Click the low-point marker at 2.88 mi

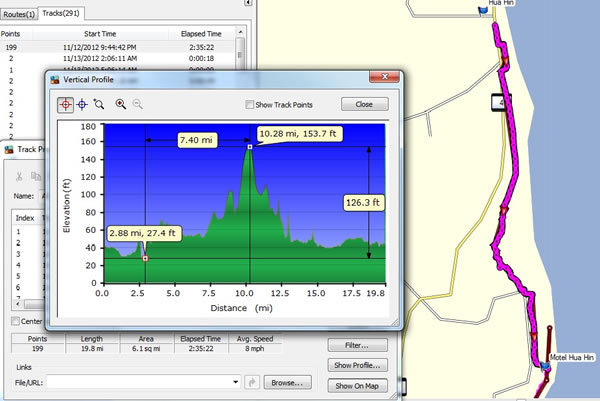(x=145, y=259)
